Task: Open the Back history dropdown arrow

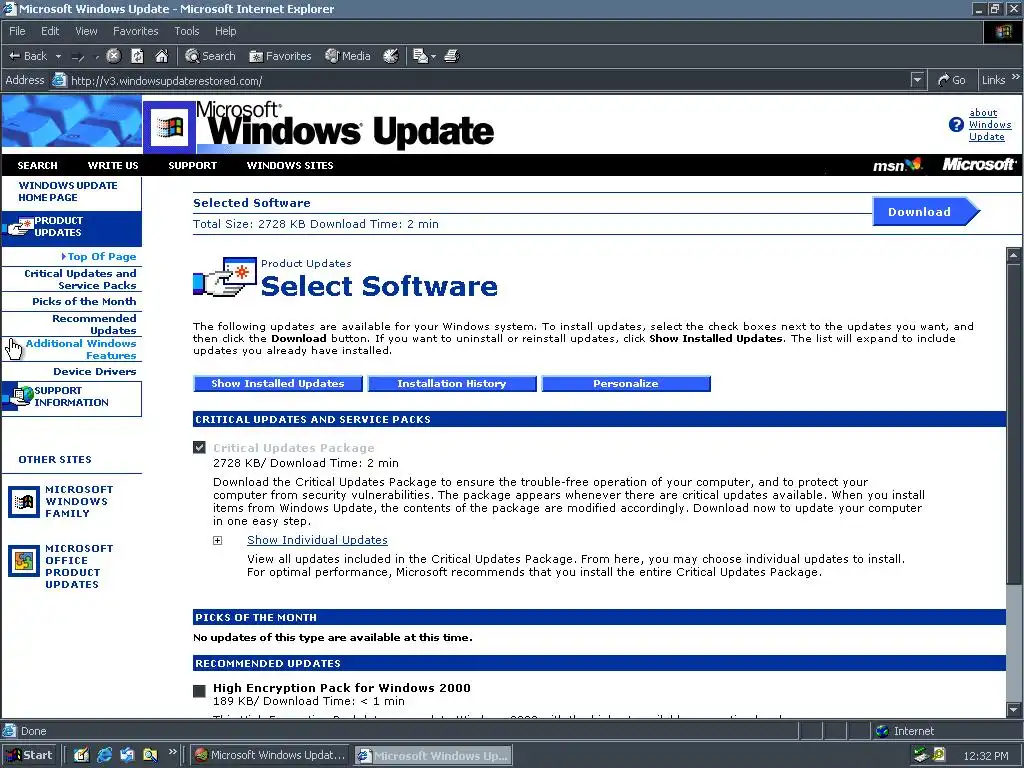Action: (58, 56)
